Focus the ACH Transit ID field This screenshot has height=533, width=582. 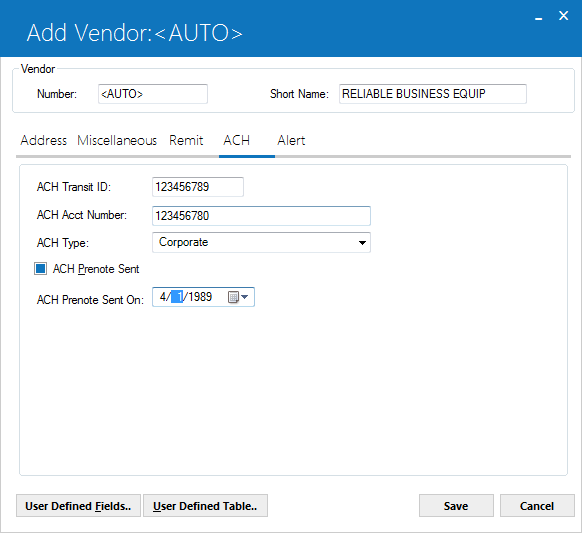pyautogui.click(x=198, y=187)
